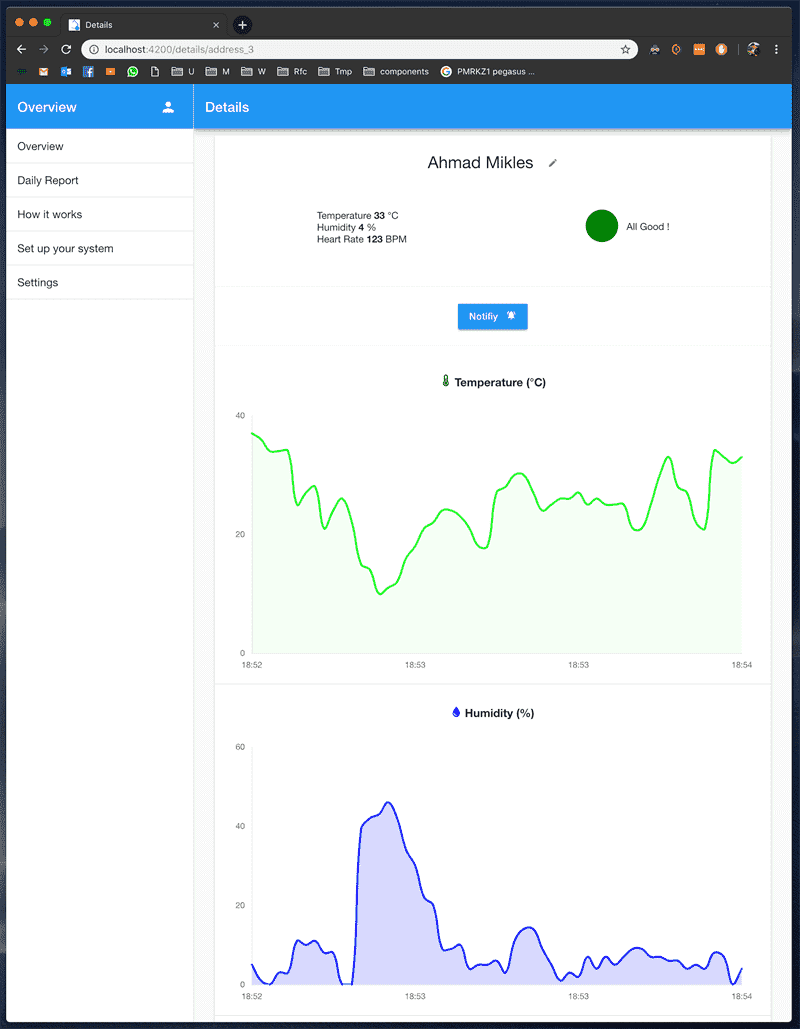Open the WhatsApp bookmark icon

[133, 72]
